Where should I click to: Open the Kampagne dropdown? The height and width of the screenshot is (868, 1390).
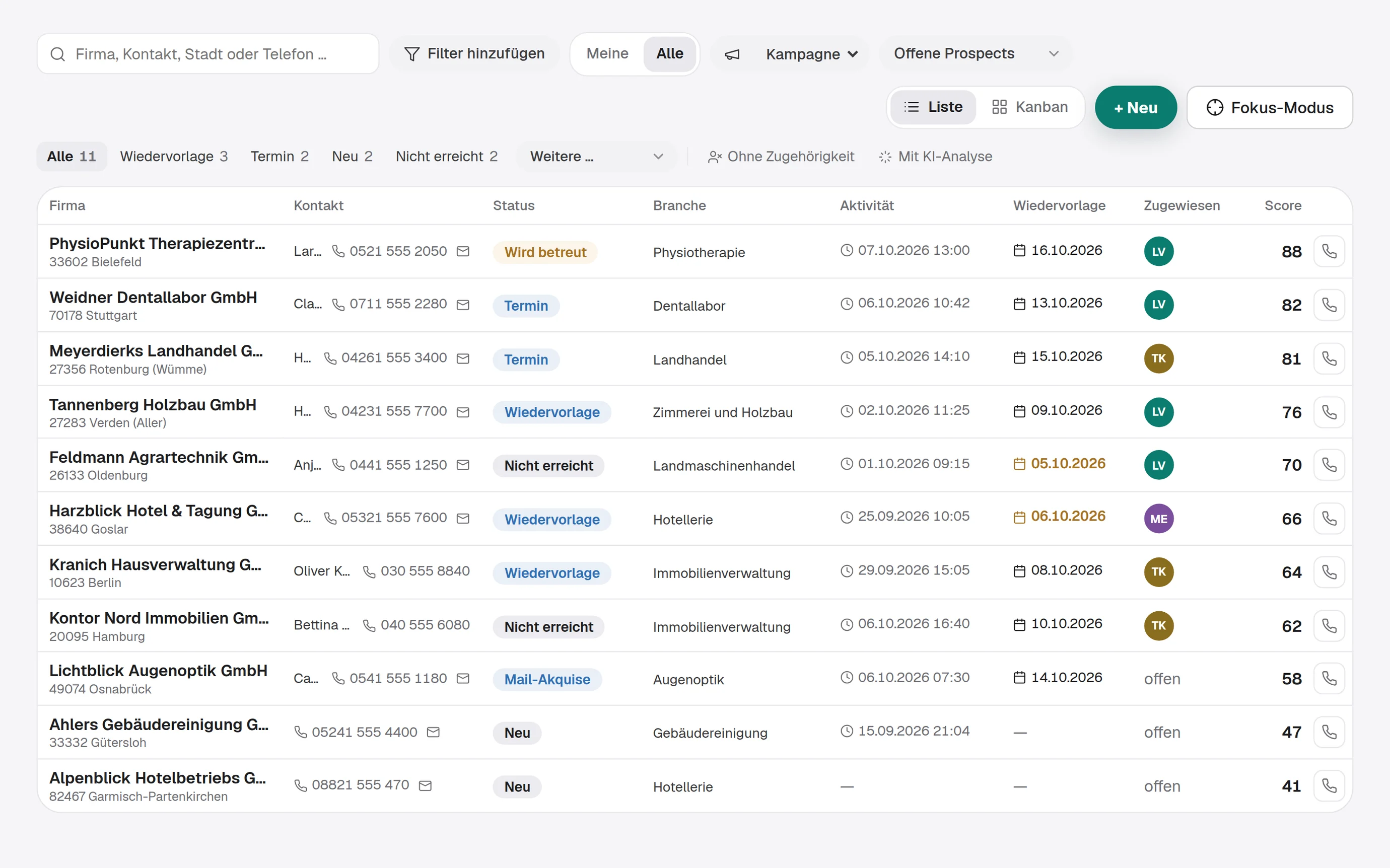[790, 54]
